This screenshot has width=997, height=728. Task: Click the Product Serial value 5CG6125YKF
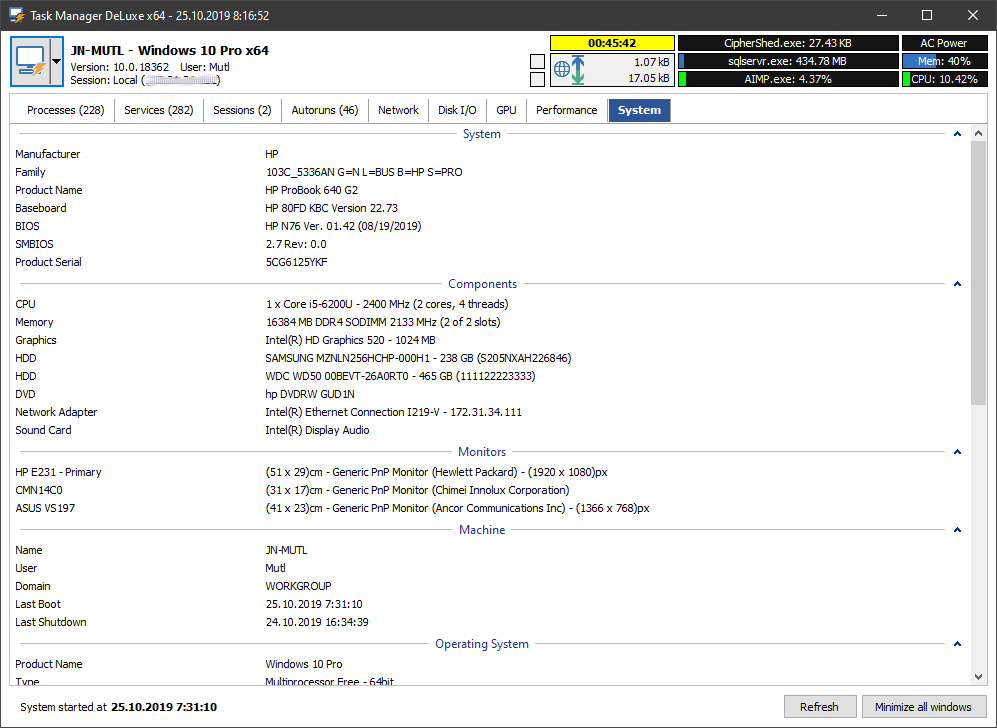[x=296, y=262]
